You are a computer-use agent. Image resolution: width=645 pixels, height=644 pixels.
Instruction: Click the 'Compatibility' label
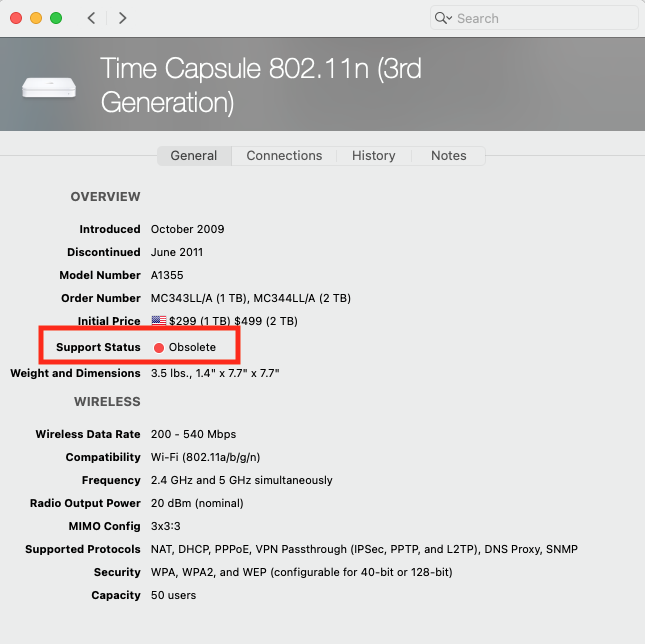coord(103,457)
